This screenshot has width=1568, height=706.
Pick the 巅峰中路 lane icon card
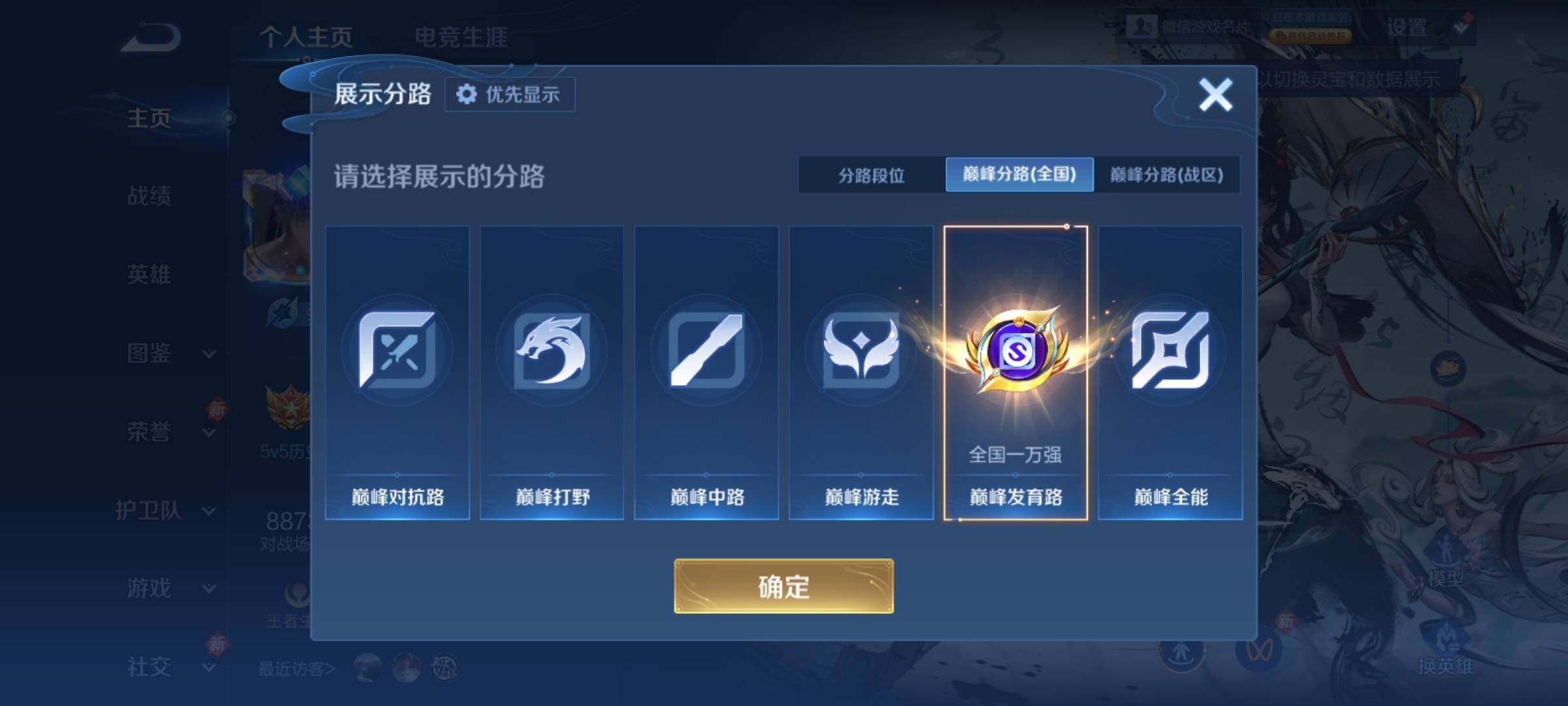[x=706, y=373]
